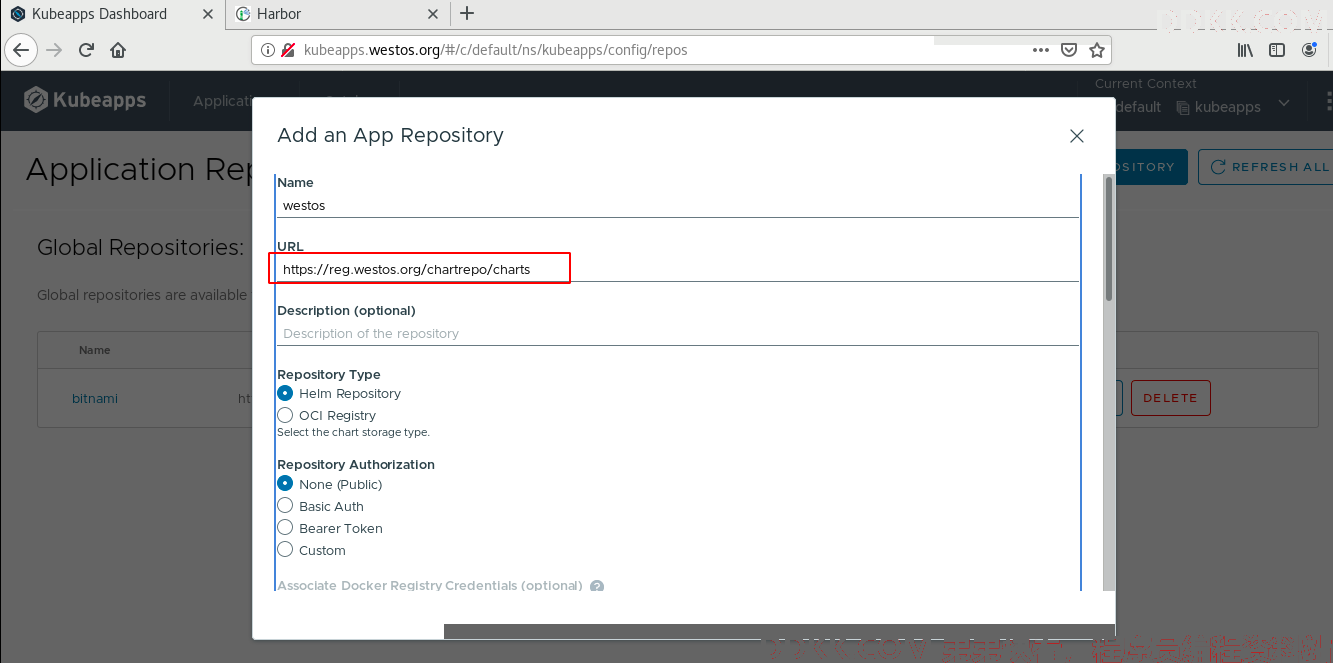Open the browser home page
This screenshot has width=1333, height=663.
[118, 50]
